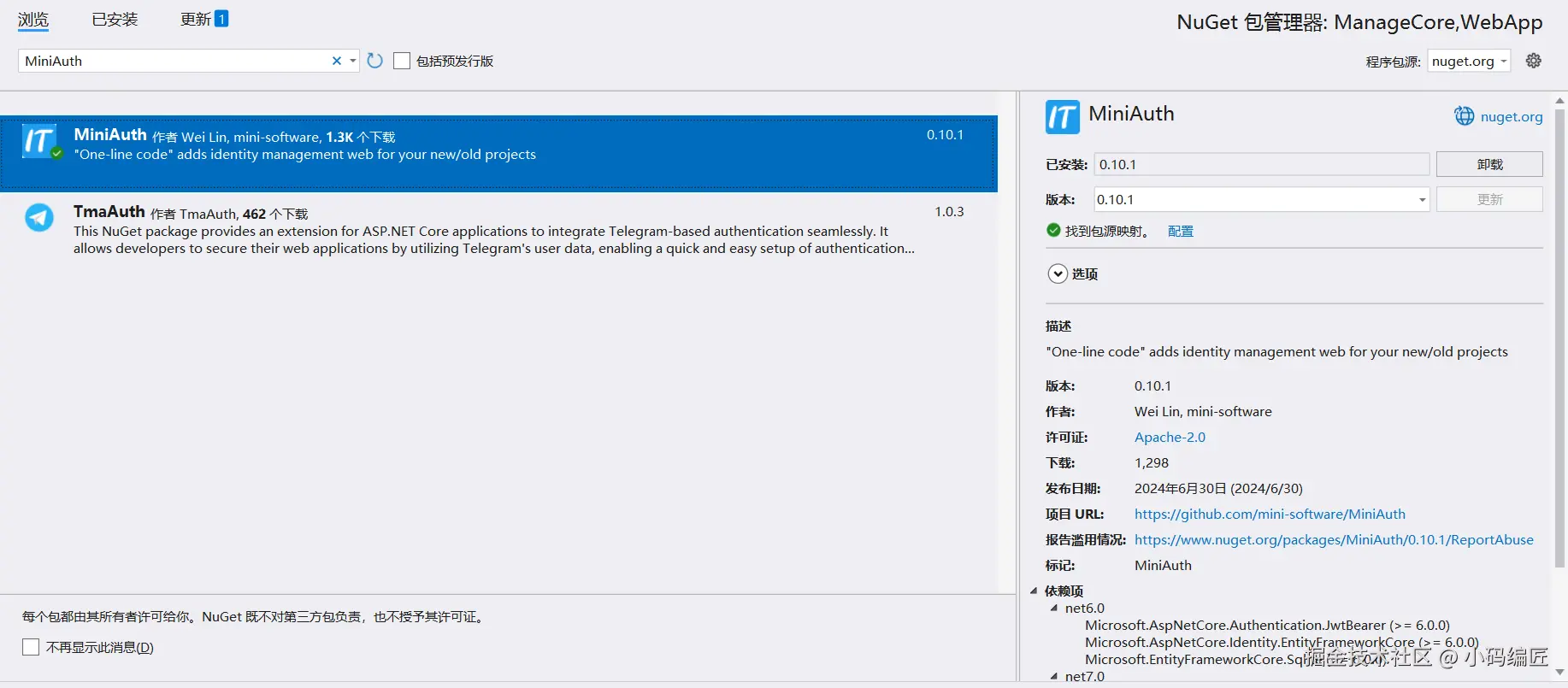Image resolution: width=1568 pixels, height=688 pixels.
Task: Clear the MiniAuth search text
Action: pos(337,61)
